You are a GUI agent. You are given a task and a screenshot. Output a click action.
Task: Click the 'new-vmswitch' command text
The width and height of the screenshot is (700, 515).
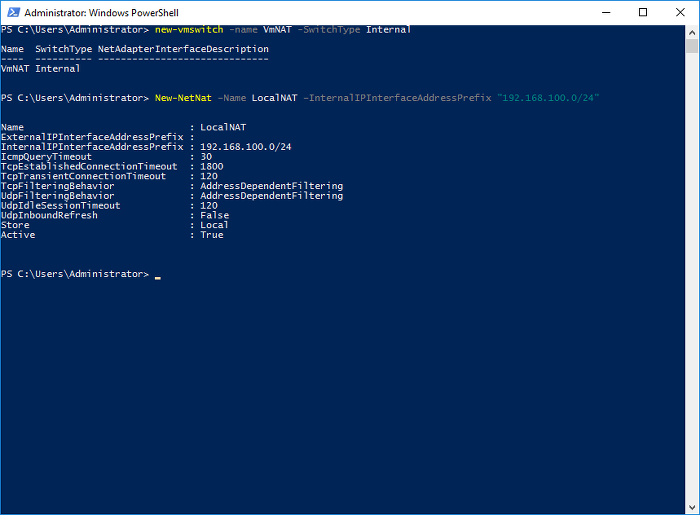point(189,29)
